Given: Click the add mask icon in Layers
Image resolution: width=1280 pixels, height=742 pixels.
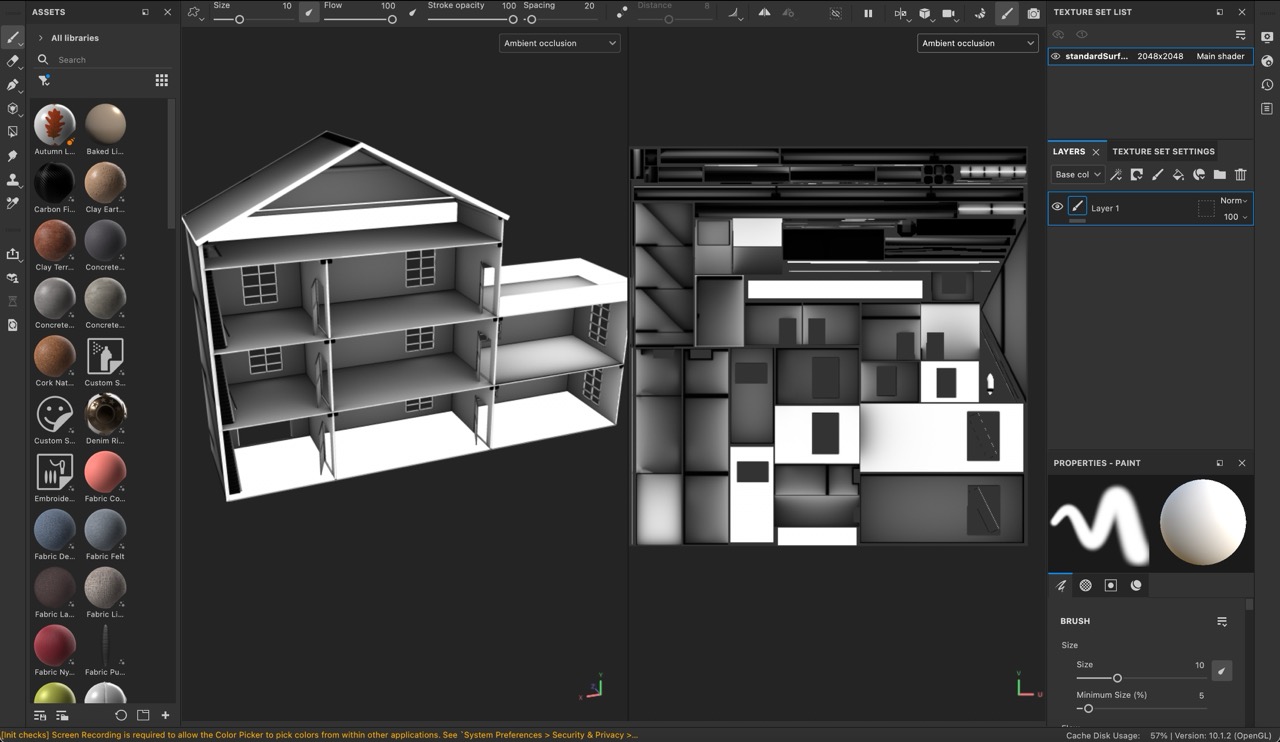Looking at the screenshot, I should [1137, 174].
